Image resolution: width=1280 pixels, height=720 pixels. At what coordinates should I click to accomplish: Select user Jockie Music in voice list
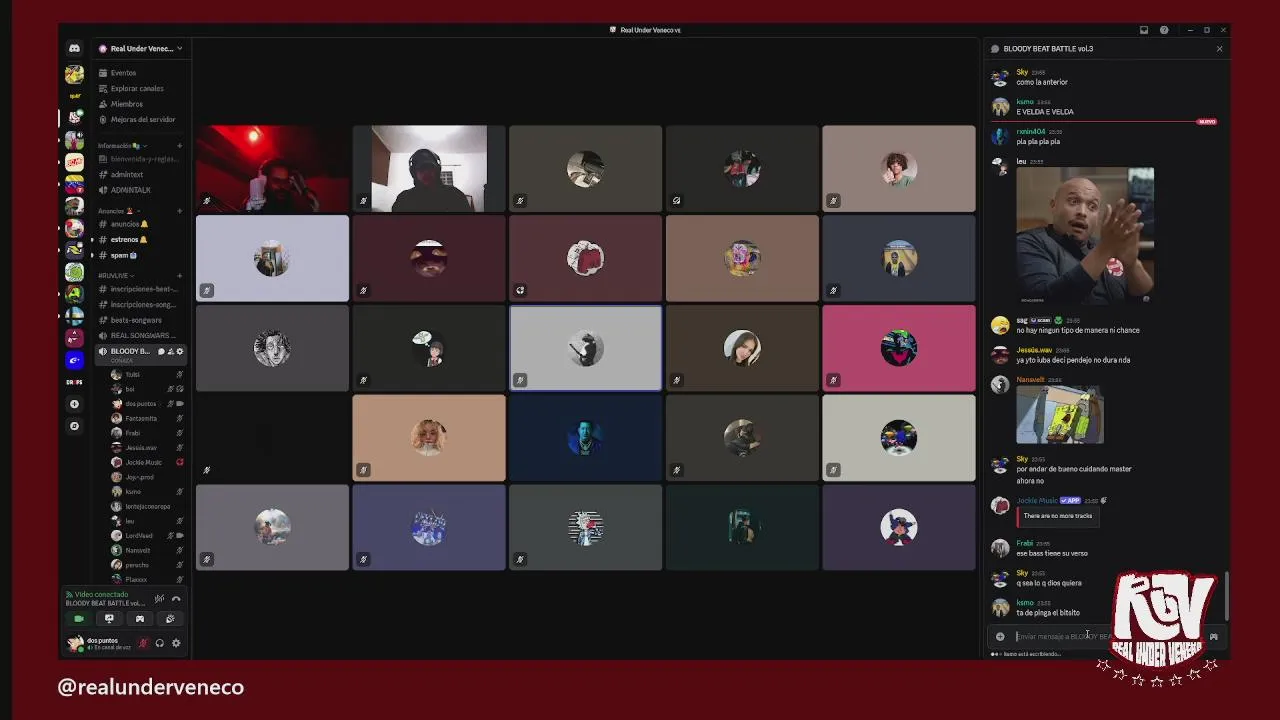[144, 462]
